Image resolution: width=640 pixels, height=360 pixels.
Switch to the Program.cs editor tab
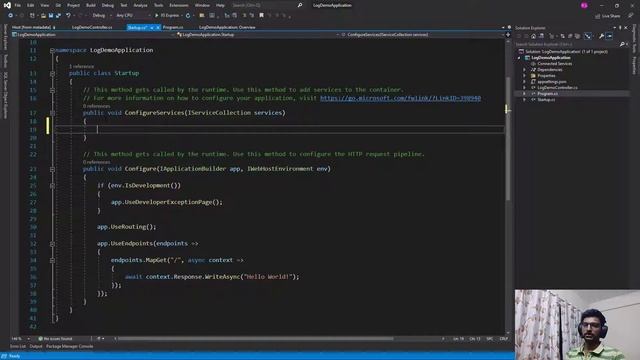tap(173, 27)
